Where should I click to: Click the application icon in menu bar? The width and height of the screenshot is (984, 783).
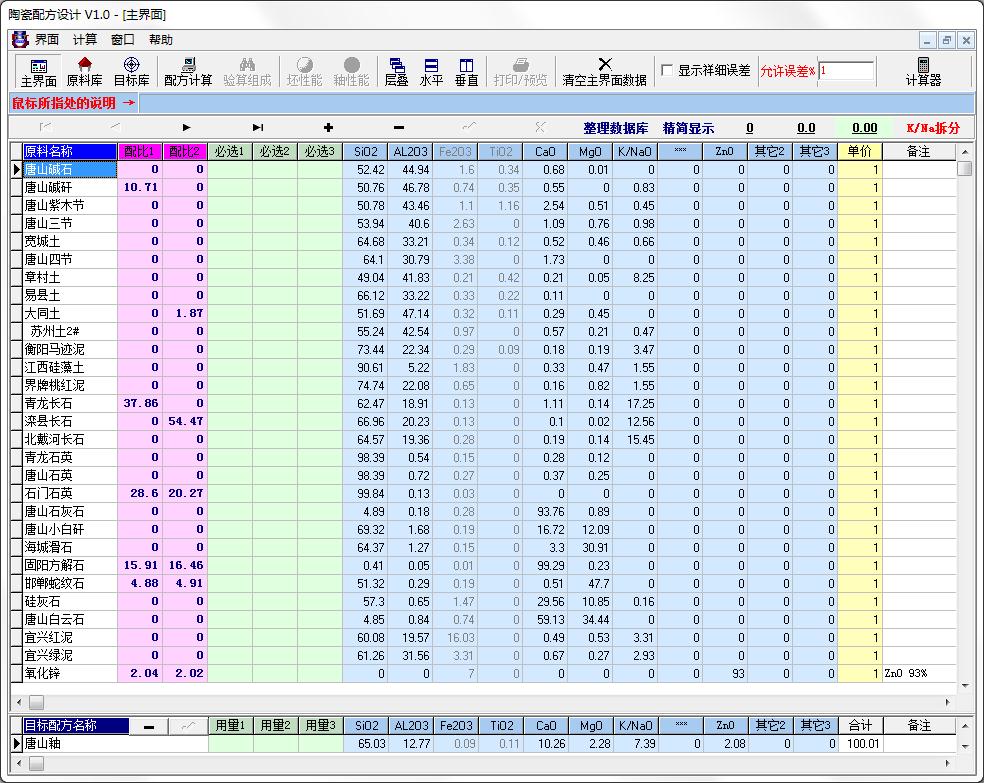pos(20,40)
